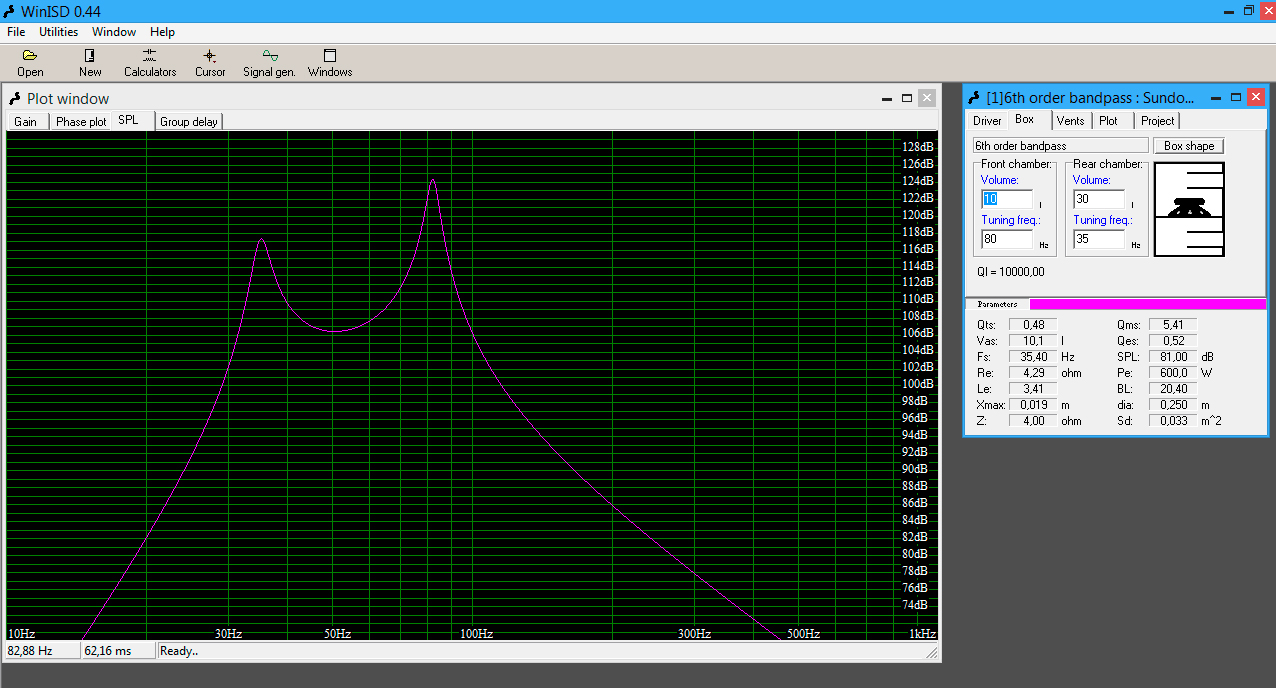Activate the Cursor tool
Screen dimensions: 1276x688
click(x=210, y=56)
